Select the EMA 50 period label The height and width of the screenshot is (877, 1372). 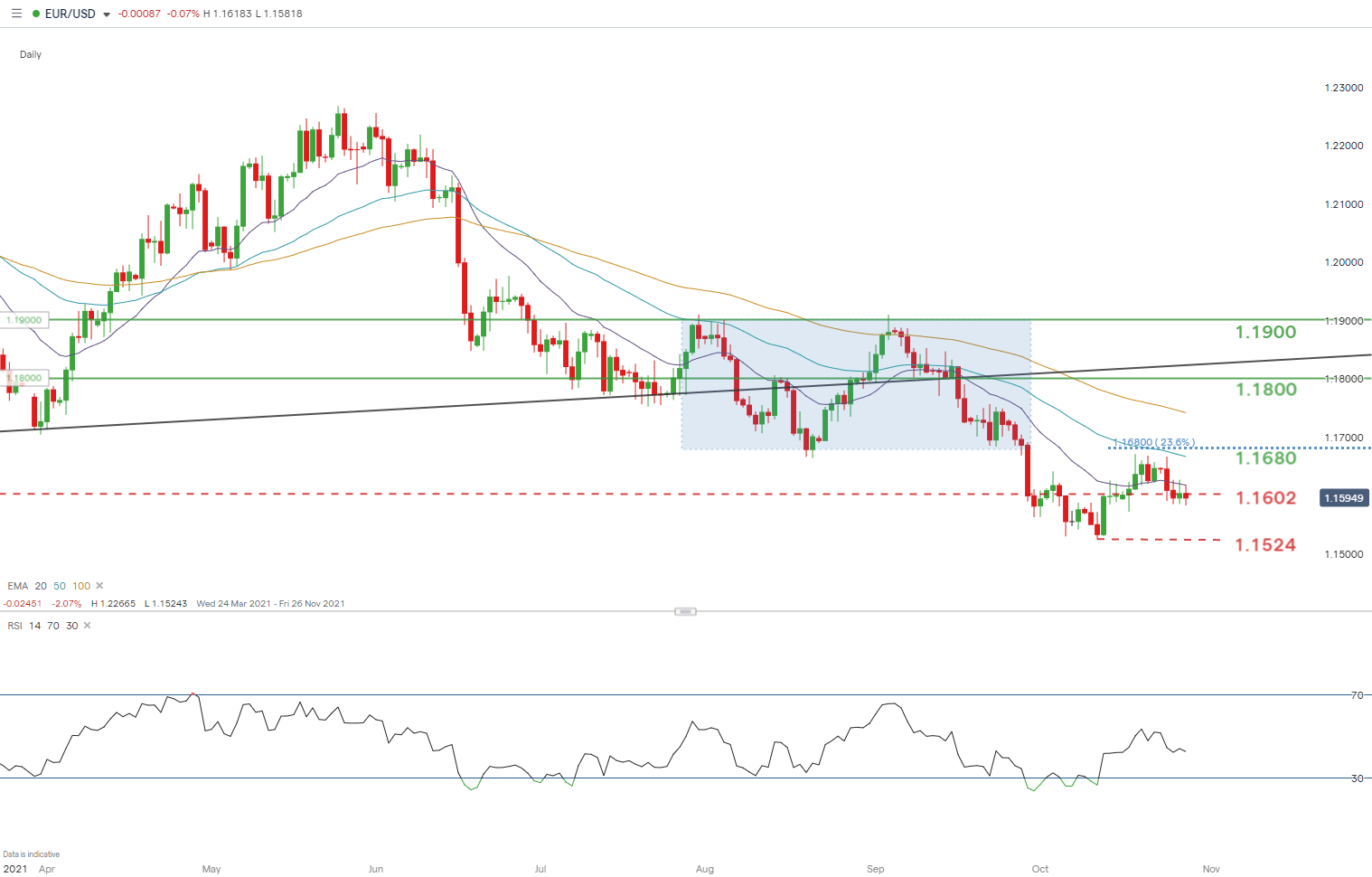pyautogui.click(x=60, y=586)
